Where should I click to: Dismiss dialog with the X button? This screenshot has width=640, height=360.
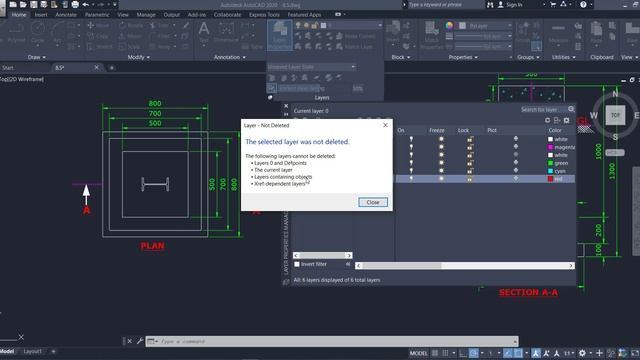pos(385,125)
